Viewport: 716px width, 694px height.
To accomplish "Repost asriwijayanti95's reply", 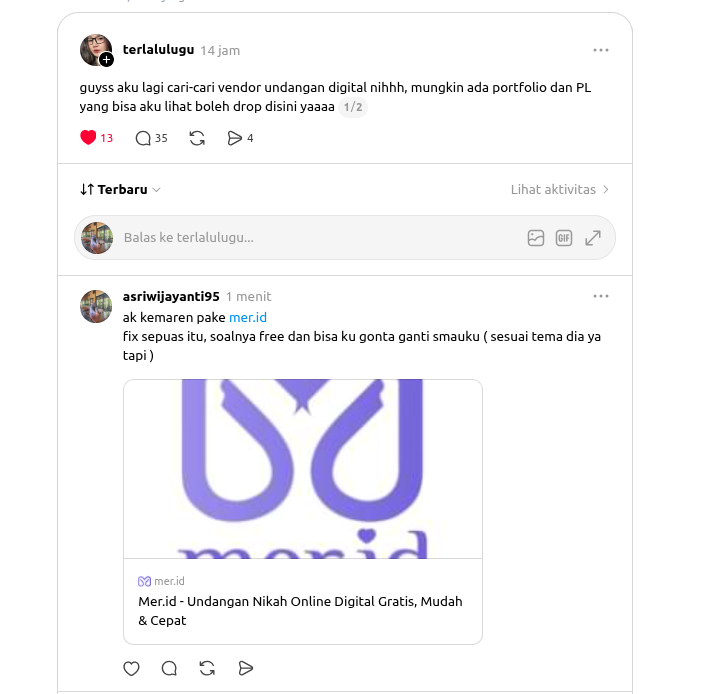I will [207, 668].
